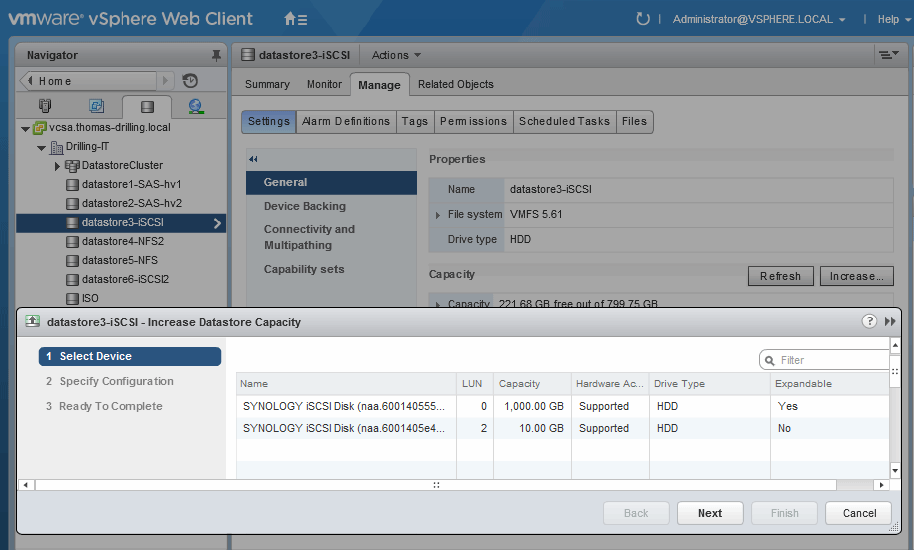Collapse the settings side panel arrows
914x550 pixels.
point(253,159)
